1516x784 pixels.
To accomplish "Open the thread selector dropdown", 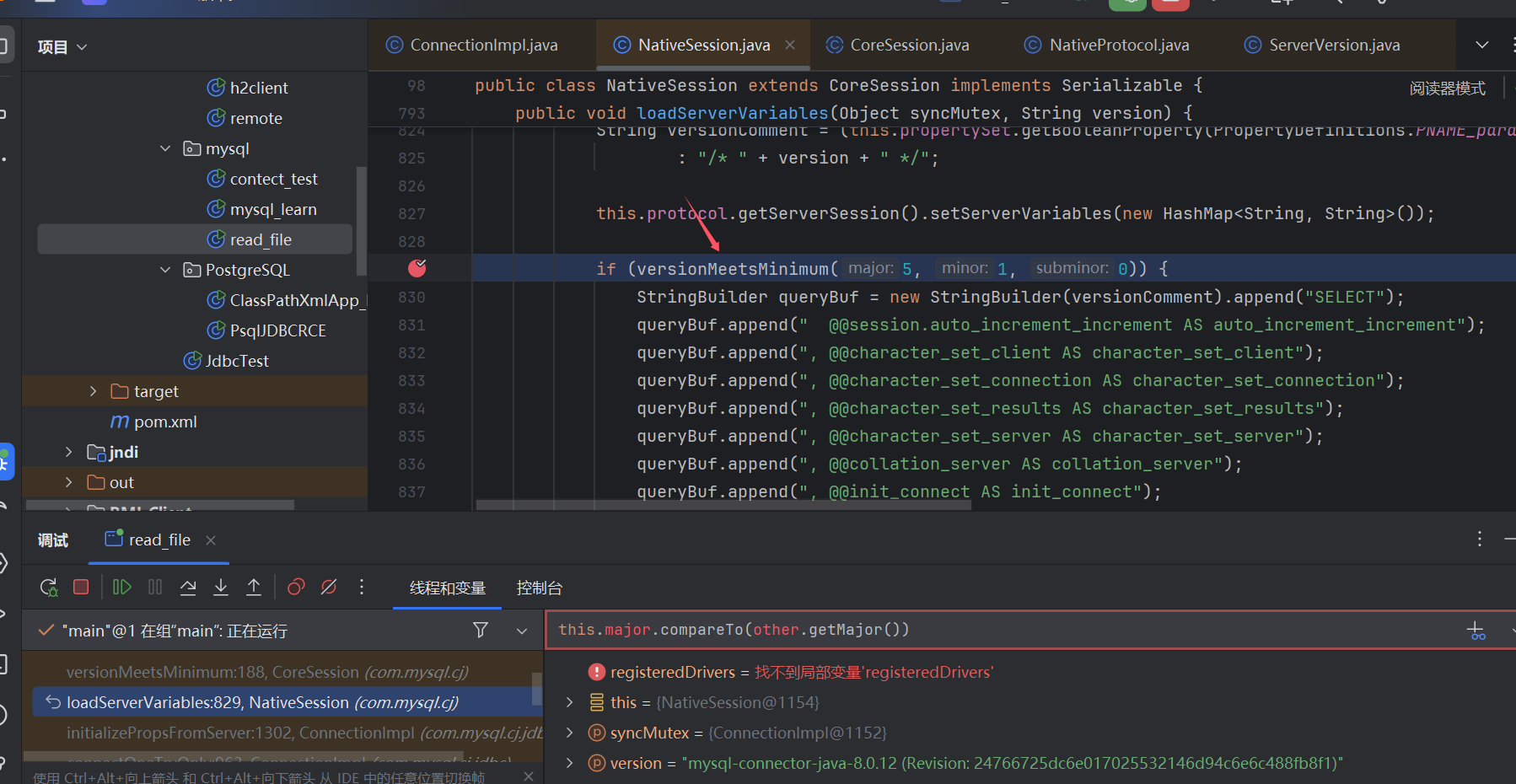I will (522, 631).
